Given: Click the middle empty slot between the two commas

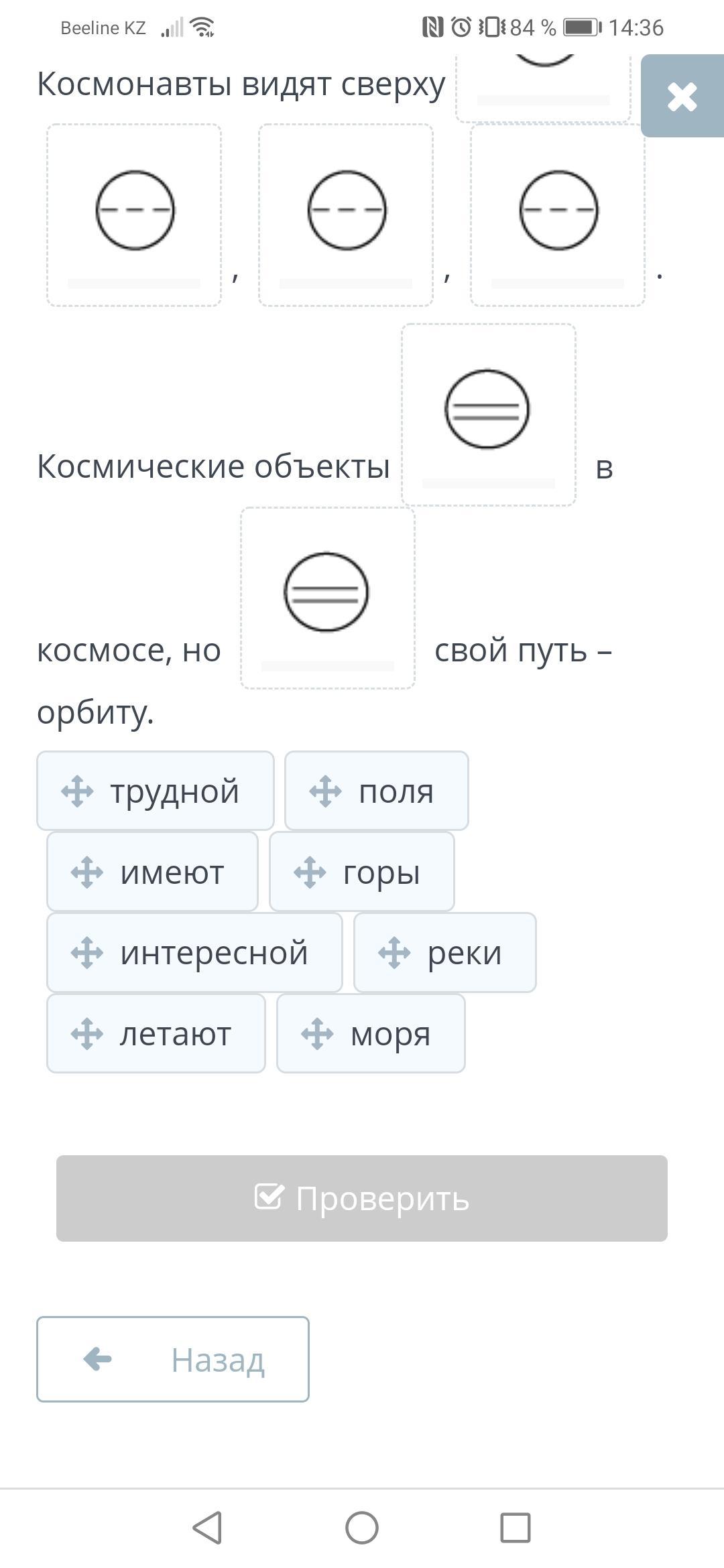Looking at the screenshot, I should [346, 215].
